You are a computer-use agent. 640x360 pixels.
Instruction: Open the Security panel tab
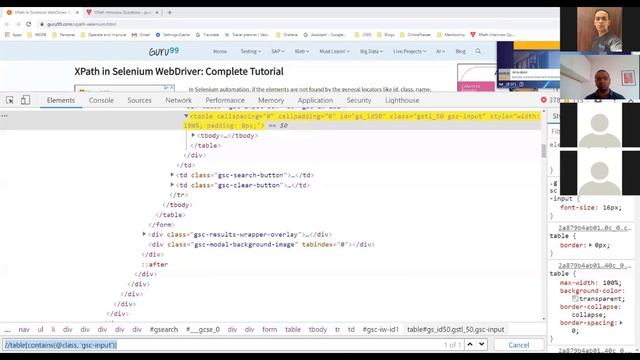[x=359, y=100]
